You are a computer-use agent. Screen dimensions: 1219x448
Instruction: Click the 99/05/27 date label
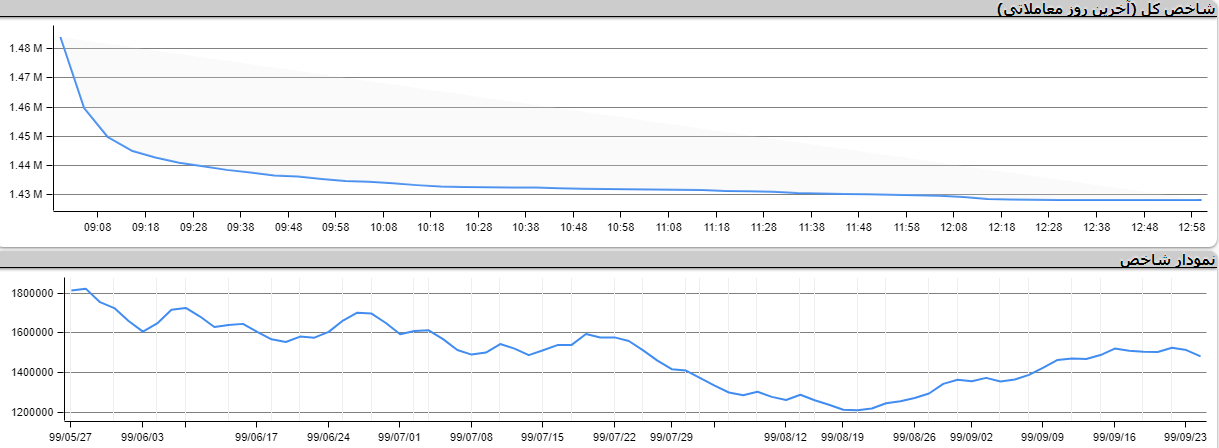coord(71,437)
